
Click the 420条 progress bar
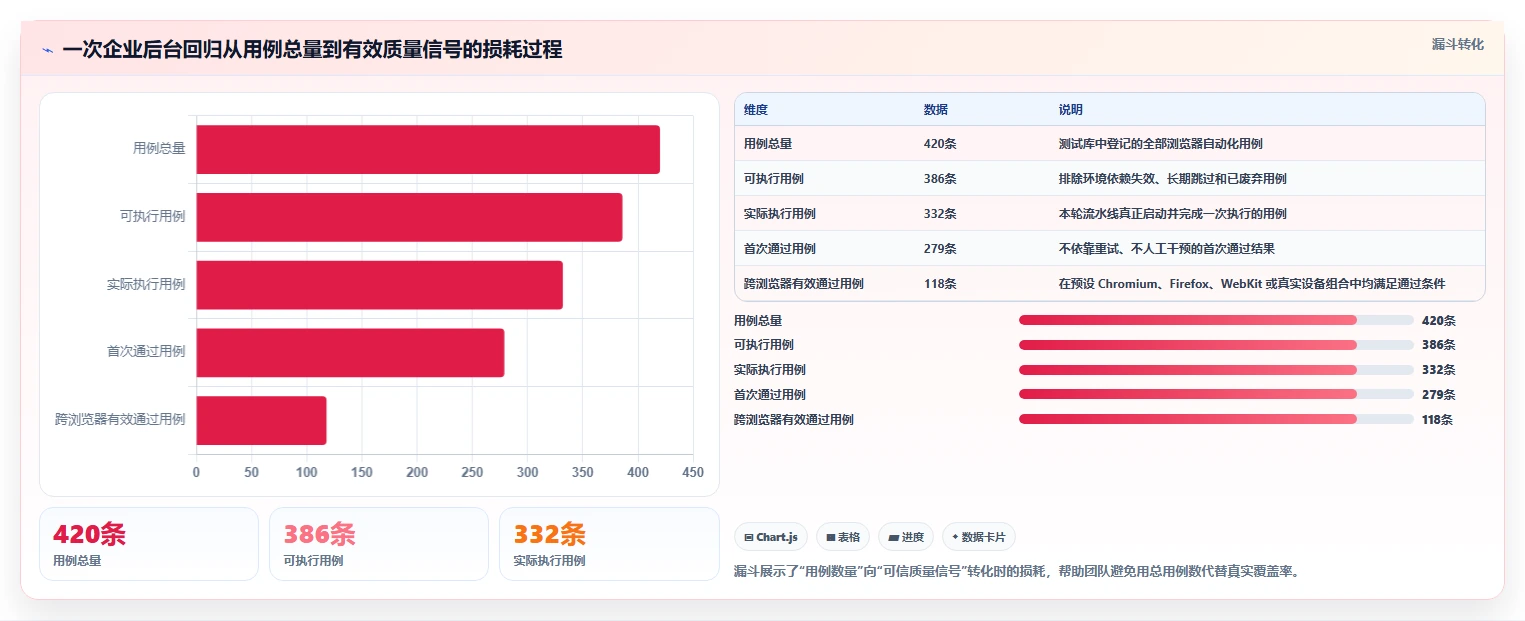click(1216, 320)
